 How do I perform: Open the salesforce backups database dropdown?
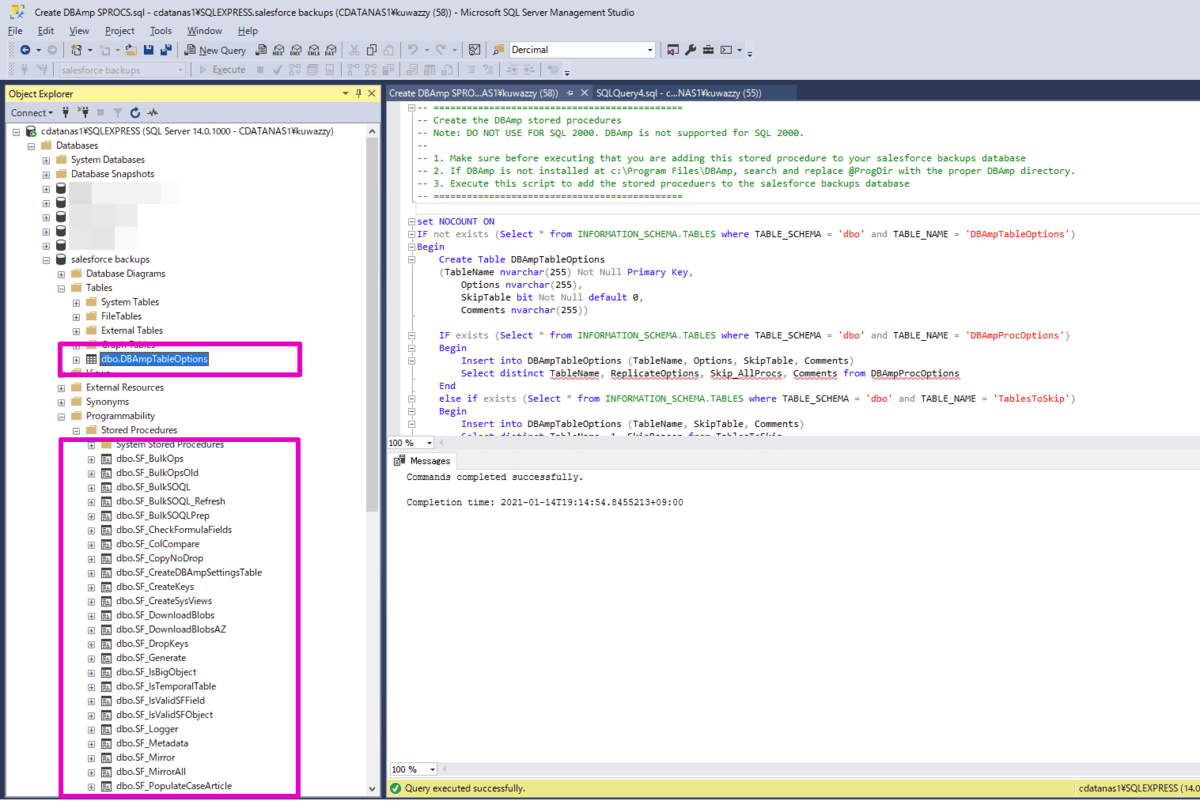(x=180, y=70)
